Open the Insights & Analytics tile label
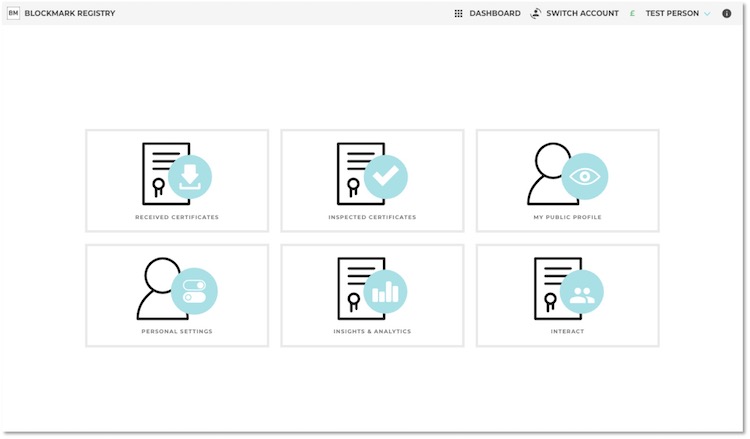The height and width of the screenshot is (439, 750). [372, 331]
